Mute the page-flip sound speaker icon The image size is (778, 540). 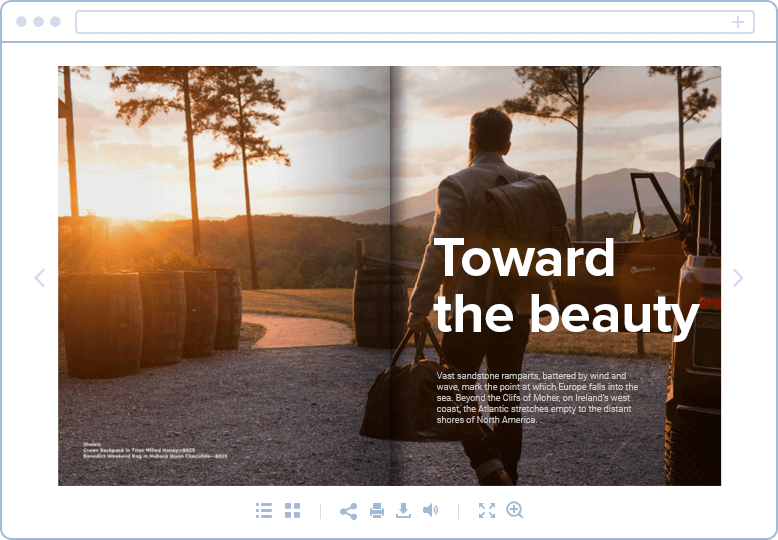pos(430,511)
